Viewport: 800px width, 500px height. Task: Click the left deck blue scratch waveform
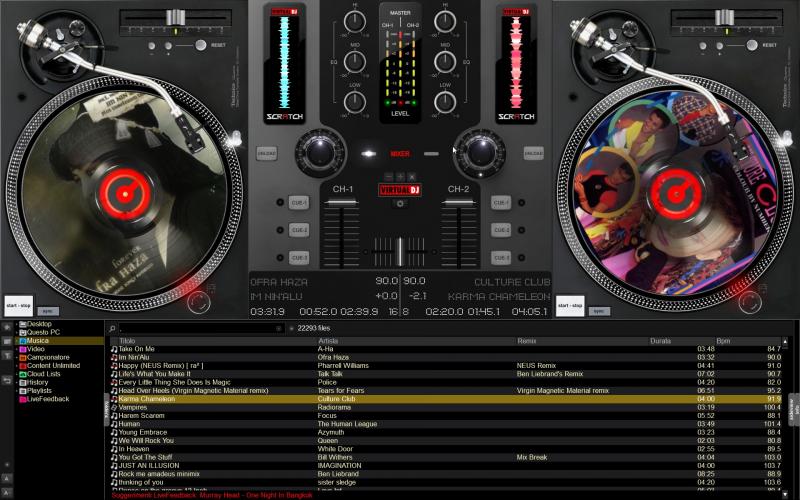coord(285,62)
